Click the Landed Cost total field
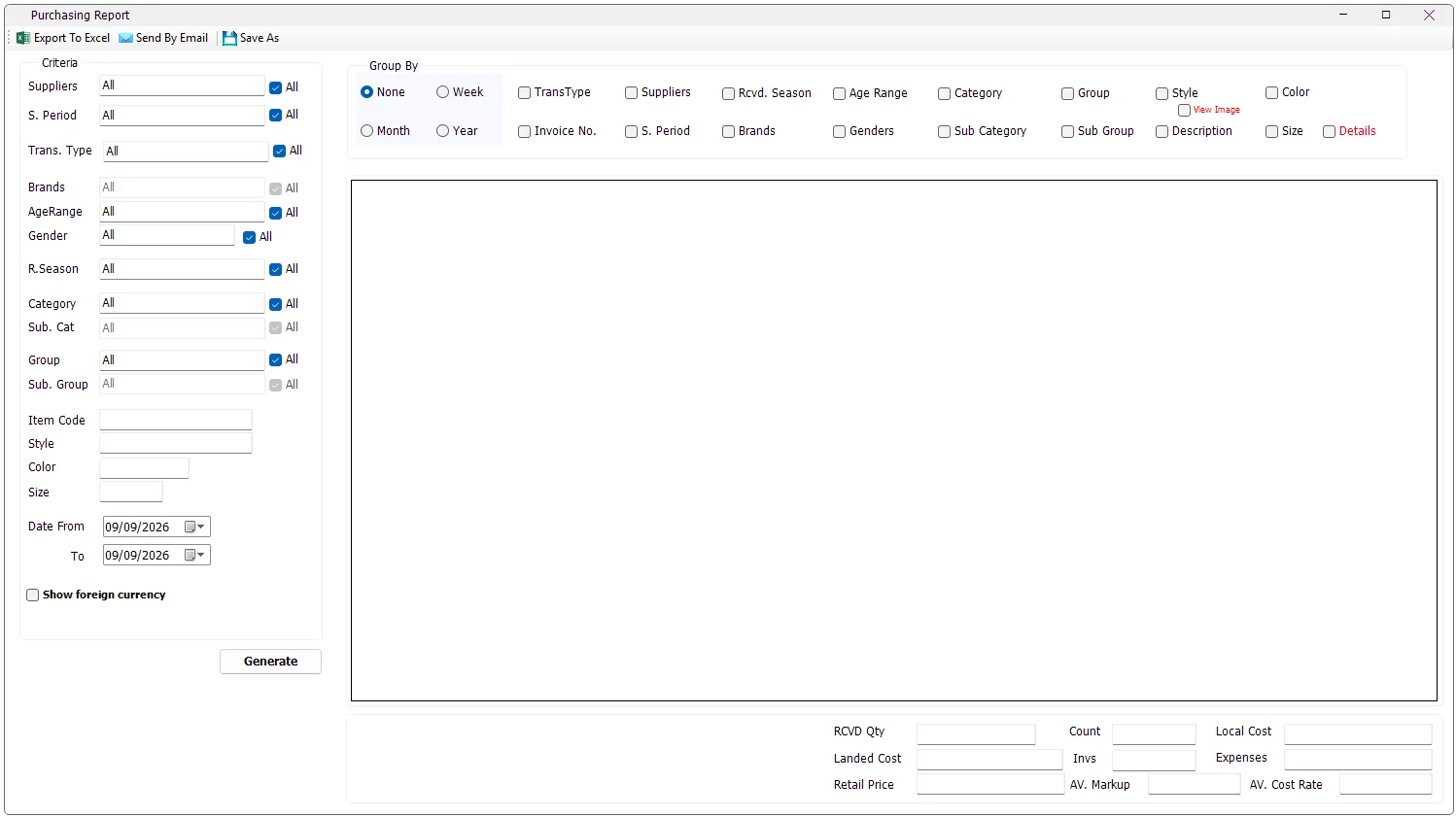 pos(989,760)
